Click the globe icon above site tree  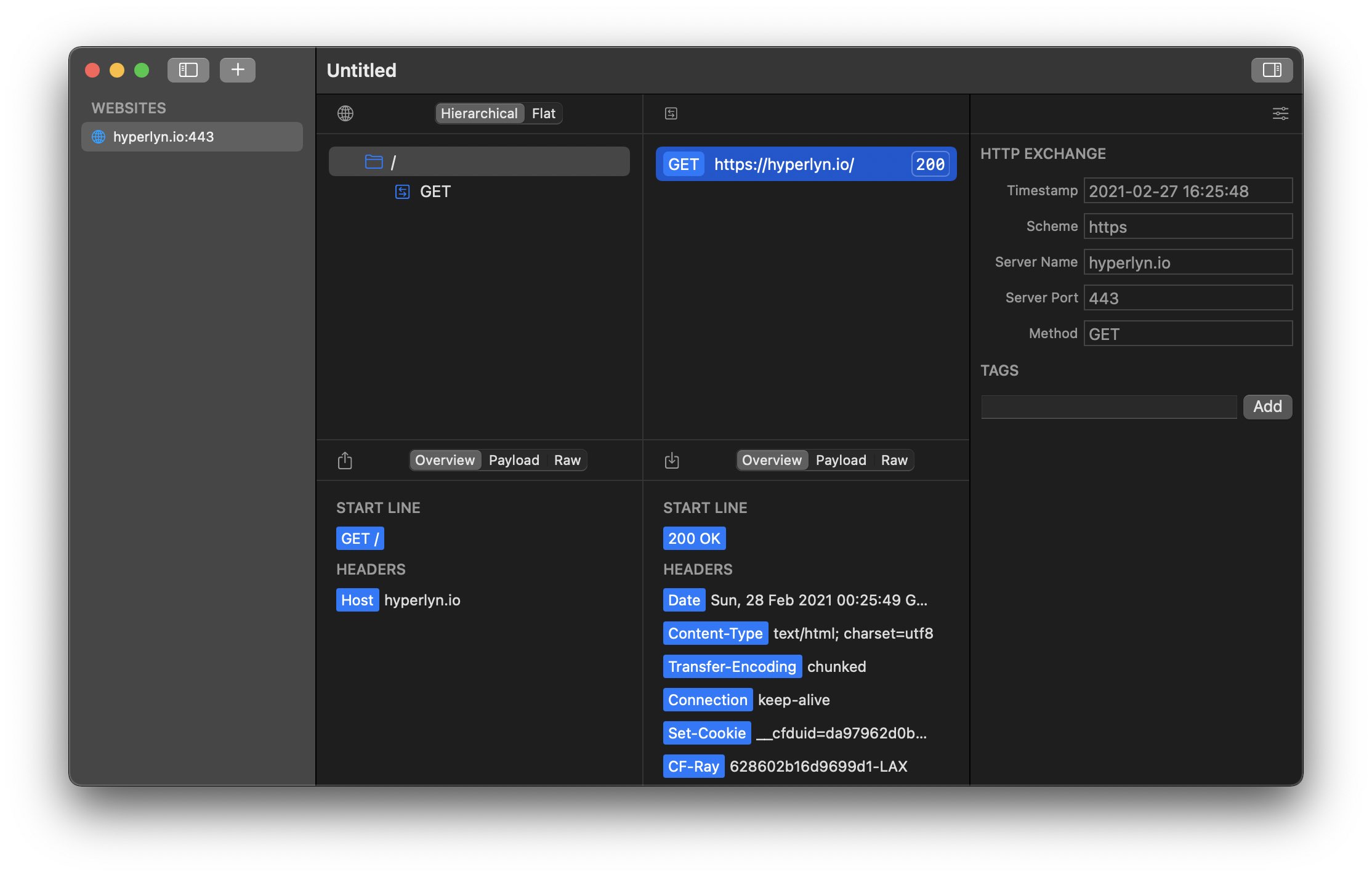(x=345, y=113)
